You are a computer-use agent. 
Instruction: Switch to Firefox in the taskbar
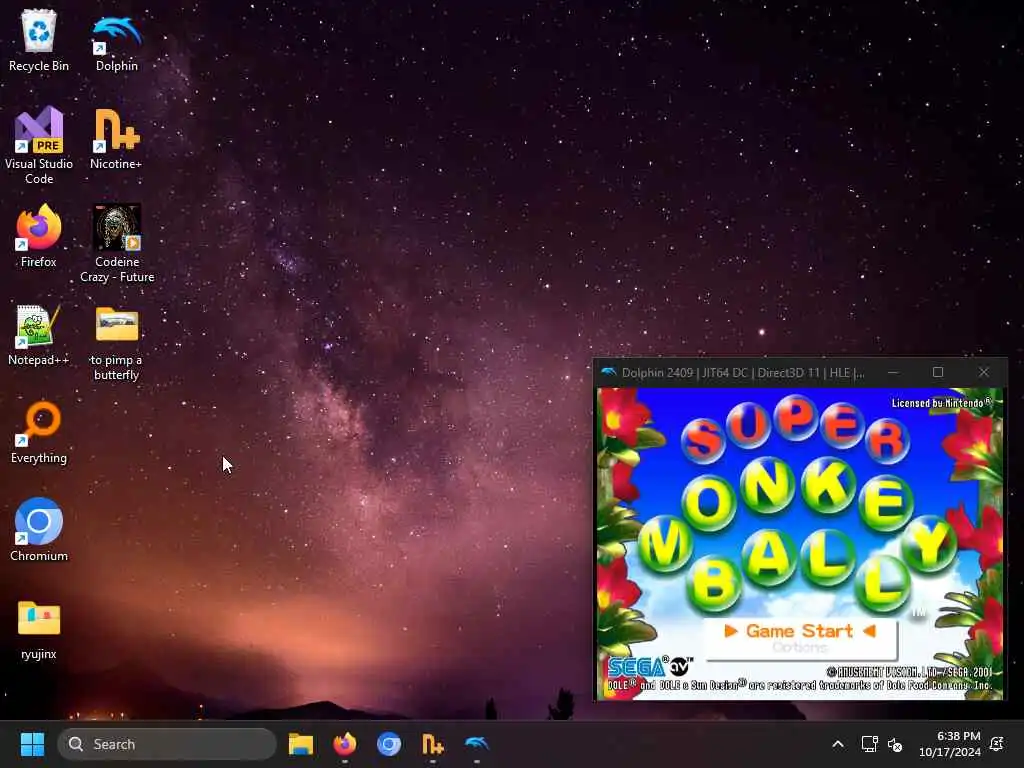[345, 744]
